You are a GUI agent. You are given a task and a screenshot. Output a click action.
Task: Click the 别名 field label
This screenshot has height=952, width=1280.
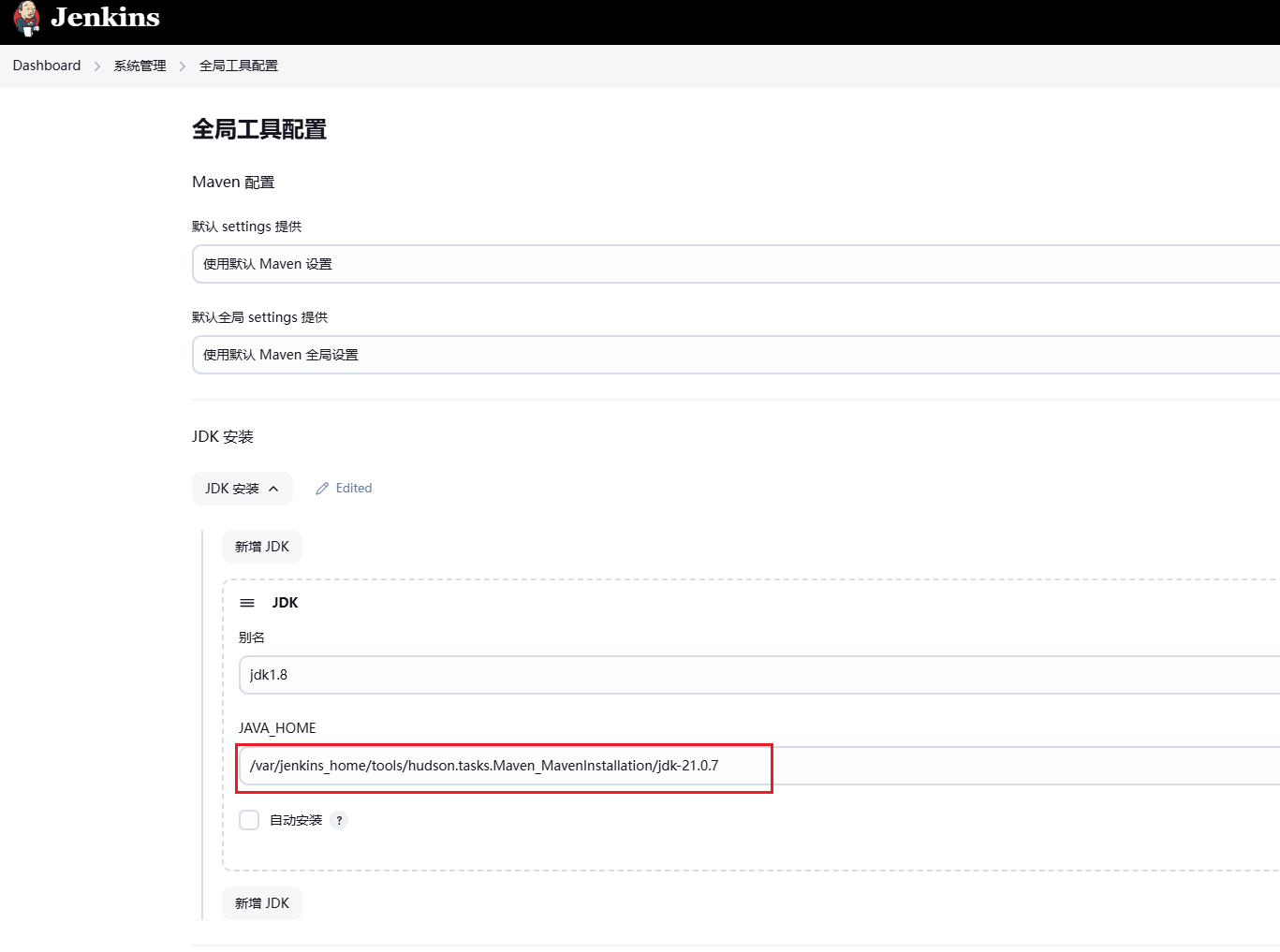(252, 637)
